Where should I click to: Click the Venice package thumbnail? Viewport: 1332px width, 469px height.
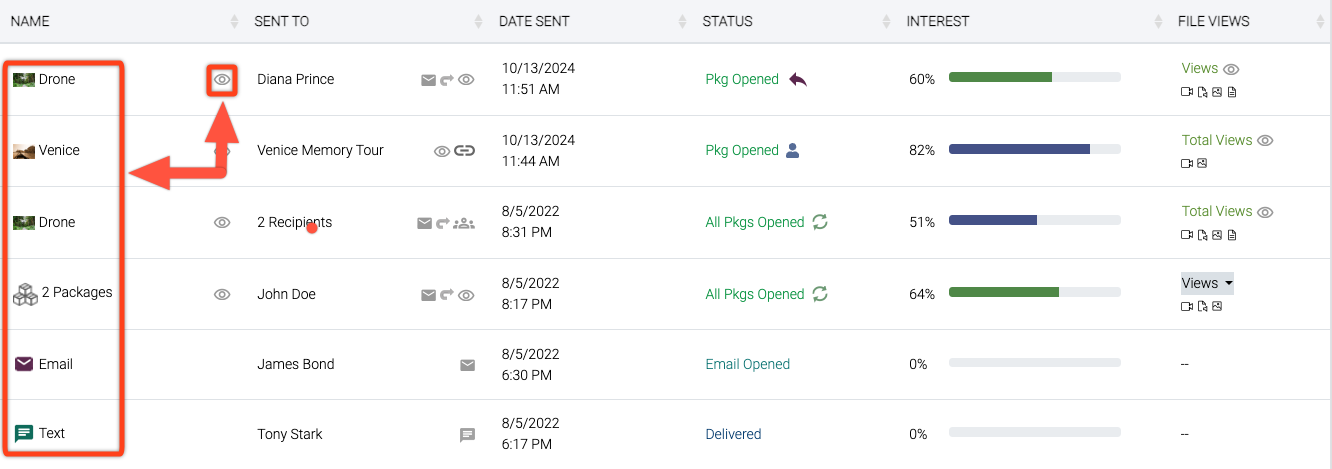click(24, 151)
